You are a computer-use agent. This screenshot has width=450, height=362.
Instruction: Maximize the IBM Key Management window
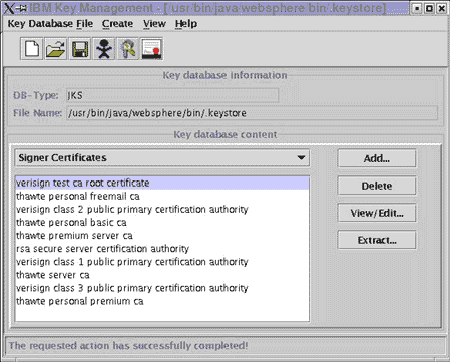tap(429, 8)
